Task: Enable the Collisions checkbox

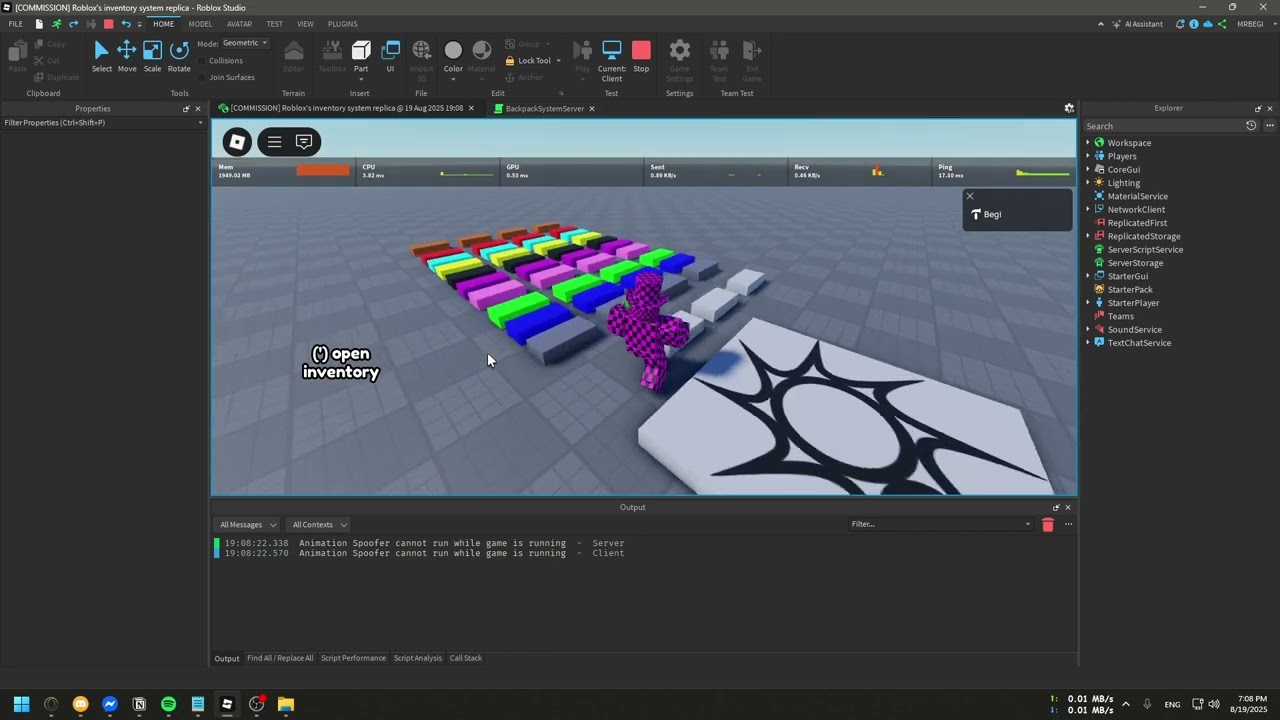Action: click(203, 61)
